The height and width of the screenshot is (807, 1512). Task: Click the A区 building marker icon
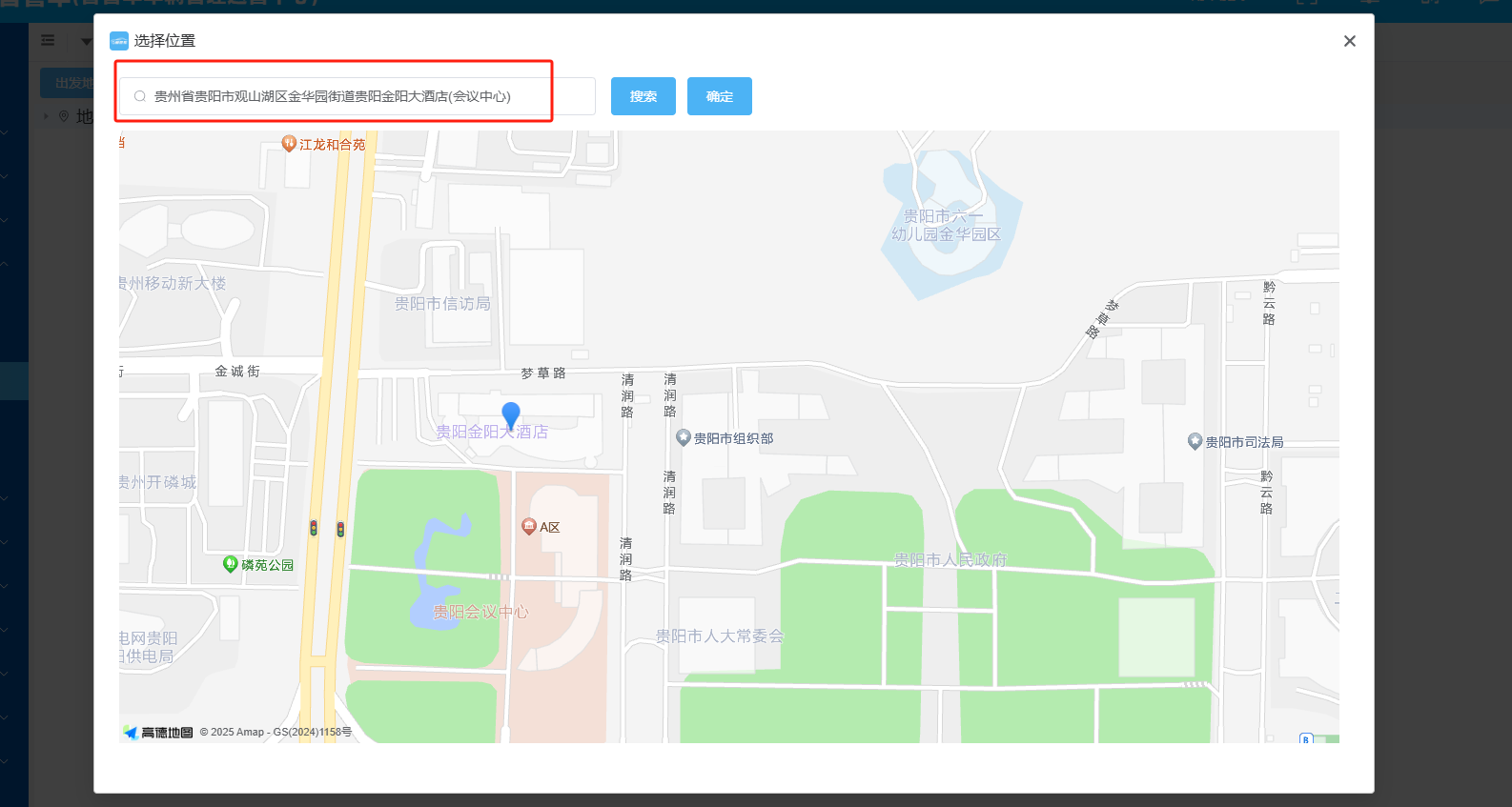[x=529, y=526]
